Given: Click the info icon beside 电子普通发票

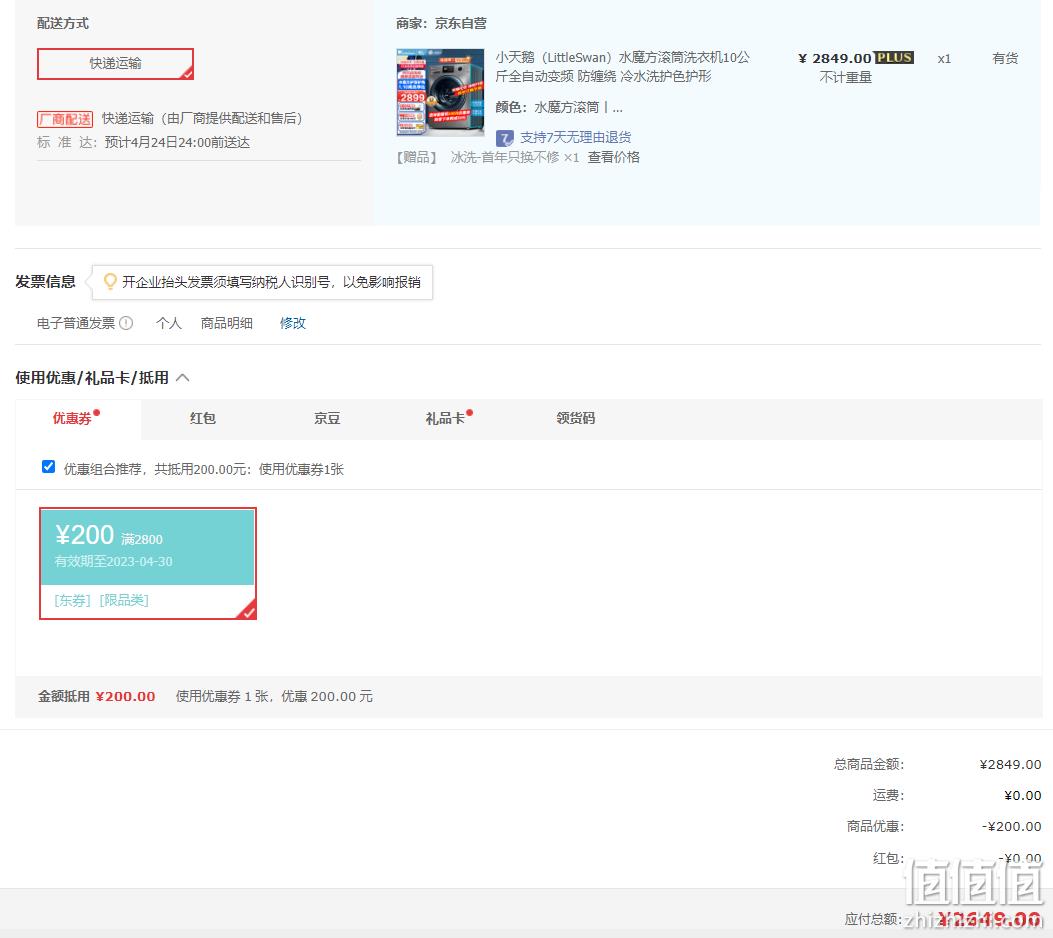Looking at the screenshot, I should point(126,323).
